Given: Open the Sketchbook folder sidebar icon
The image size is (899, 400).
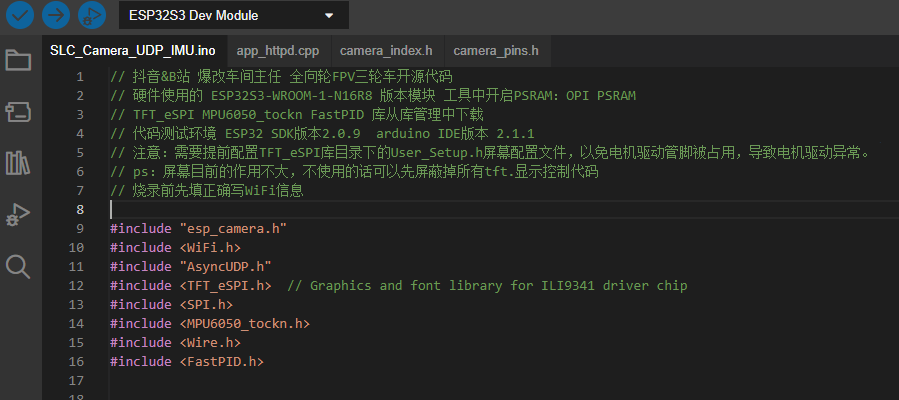Looking at the screenshot, I should [18, 60].
